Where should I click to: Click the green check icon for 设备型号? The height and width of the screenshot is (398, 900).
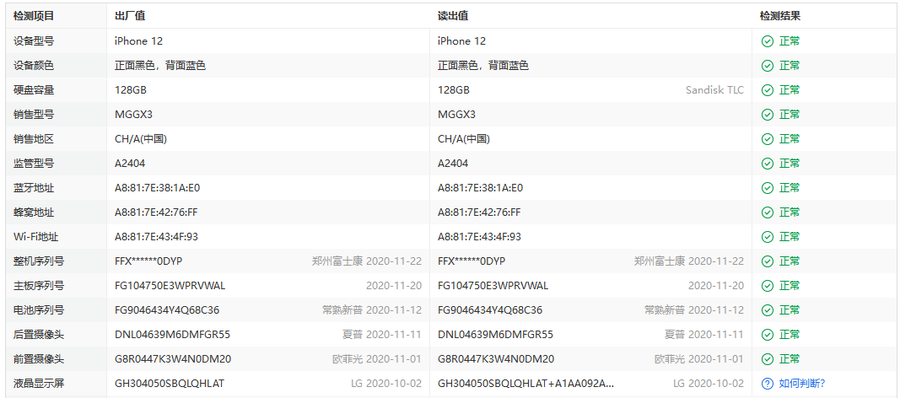tap(767, 41)
